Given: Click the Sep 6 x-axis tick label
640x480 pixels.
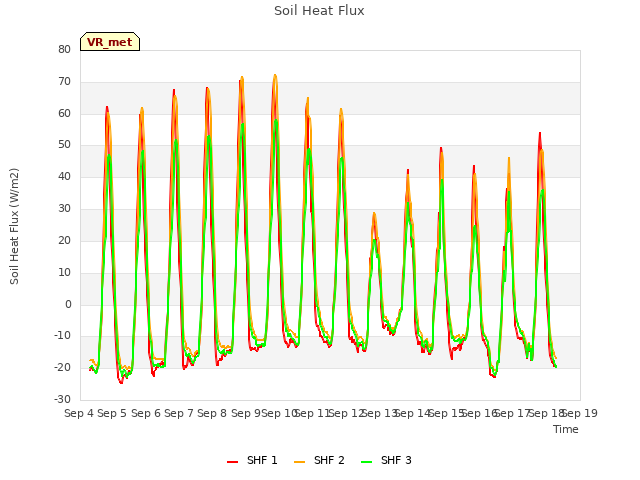Looking at the screenshot, I should click(145, 413).
